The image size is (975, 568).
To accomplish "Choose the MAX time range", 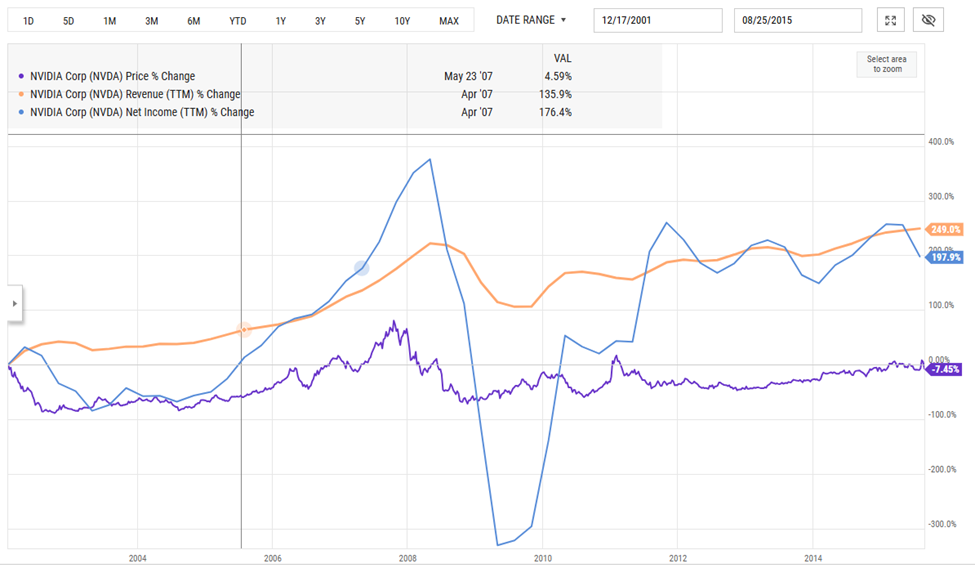I will (x=449, y=21).
